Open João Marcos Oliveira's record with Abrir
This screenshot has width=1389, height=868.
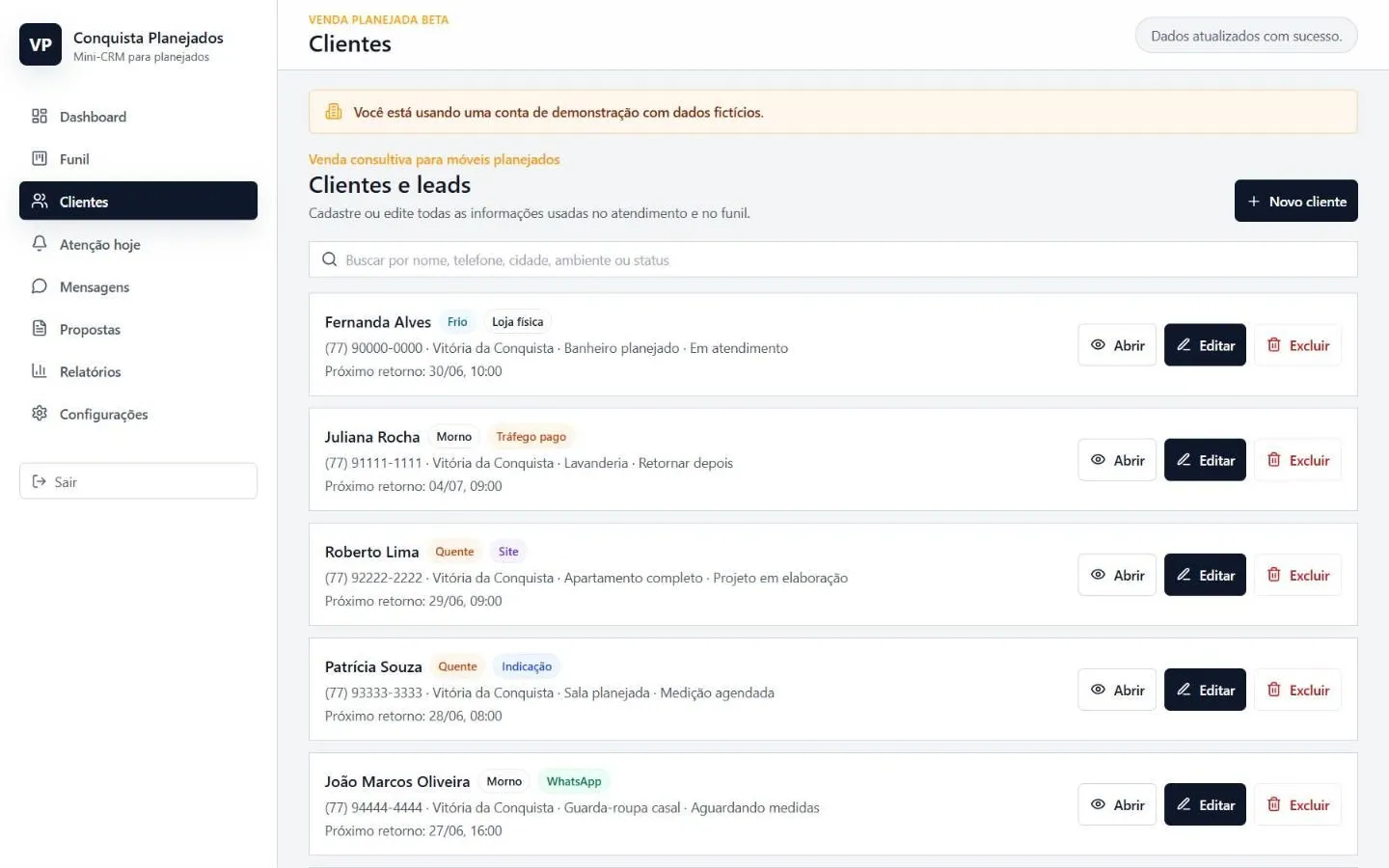[1117, 804]
